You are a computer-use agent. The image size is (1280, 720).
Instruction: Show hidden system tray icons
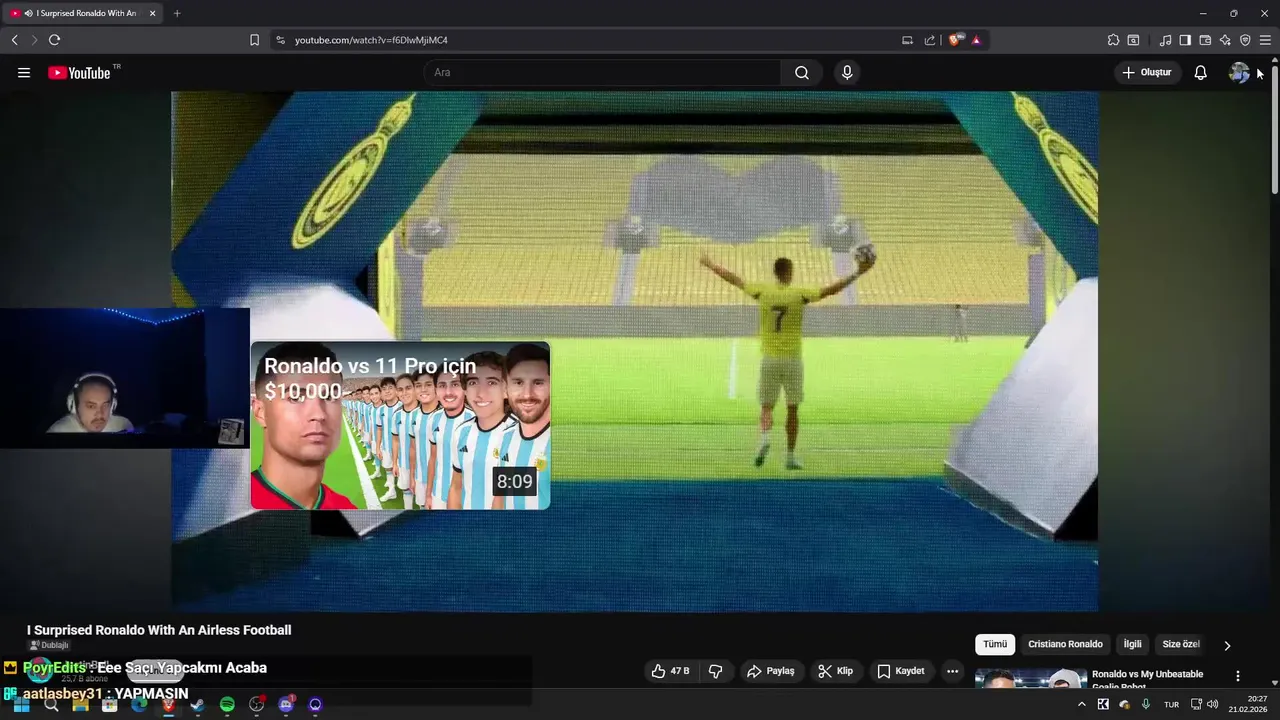1081,704
